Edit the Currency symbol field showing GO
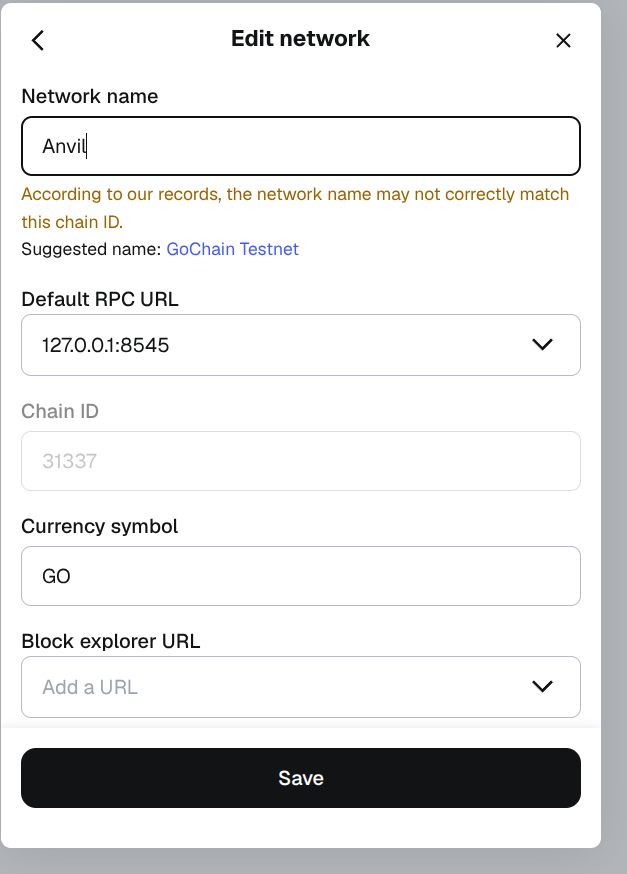This screenshot has height=874, width=627. [x=301, y=576]
